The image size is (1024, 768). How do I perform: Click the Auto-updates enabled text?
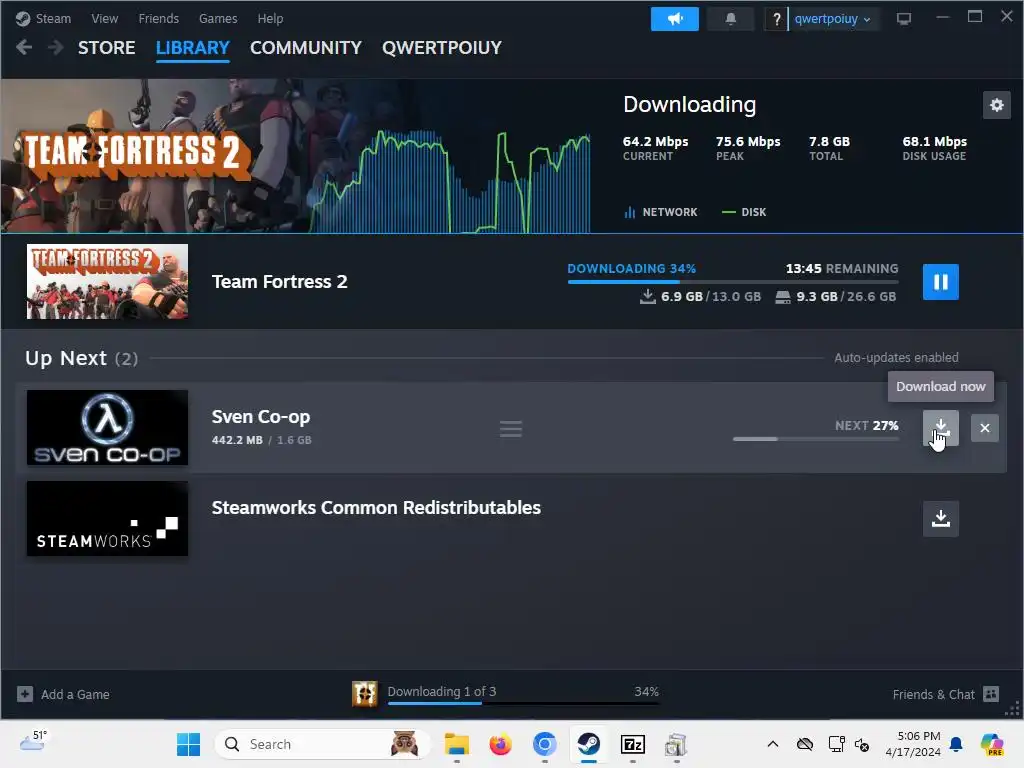(896, 357)
